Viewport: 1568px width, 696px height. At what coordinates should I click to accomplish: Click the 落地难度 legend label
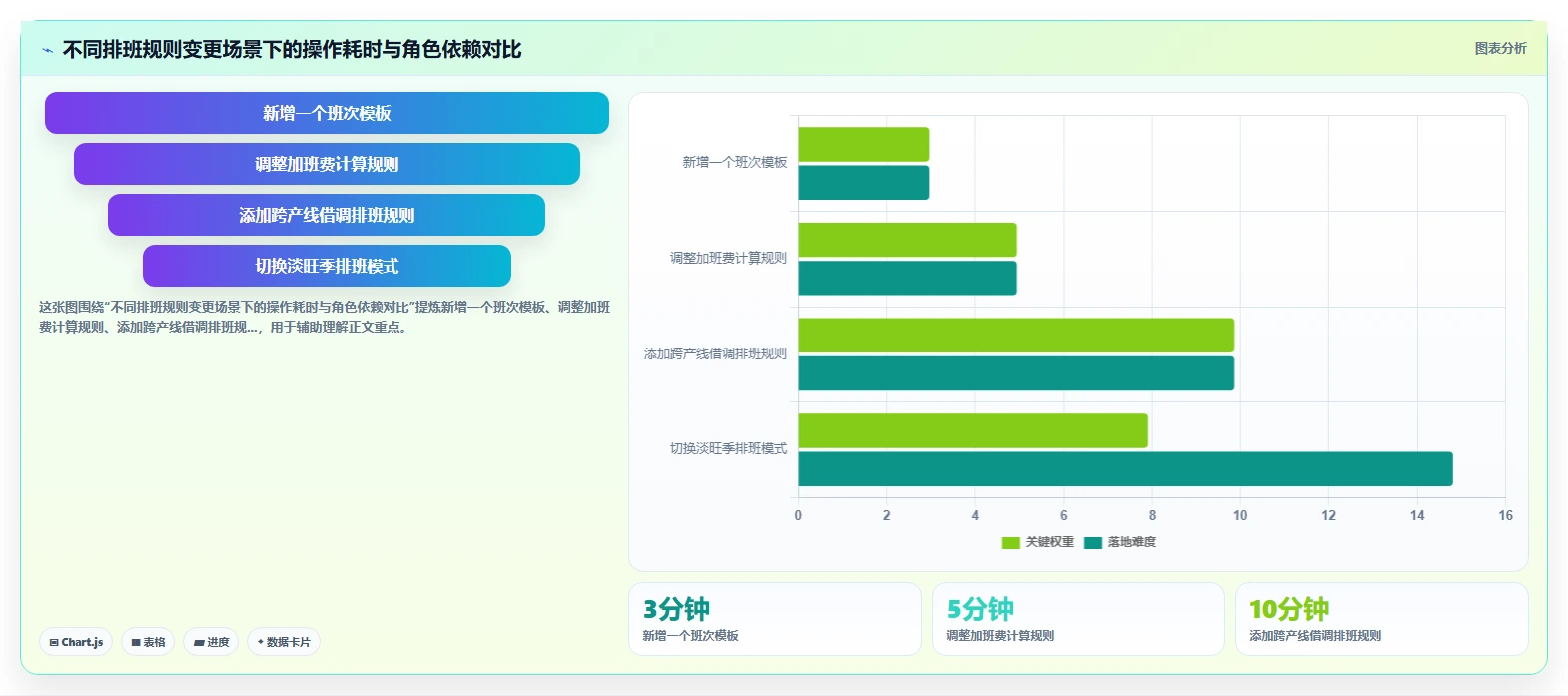(1131, 542)
